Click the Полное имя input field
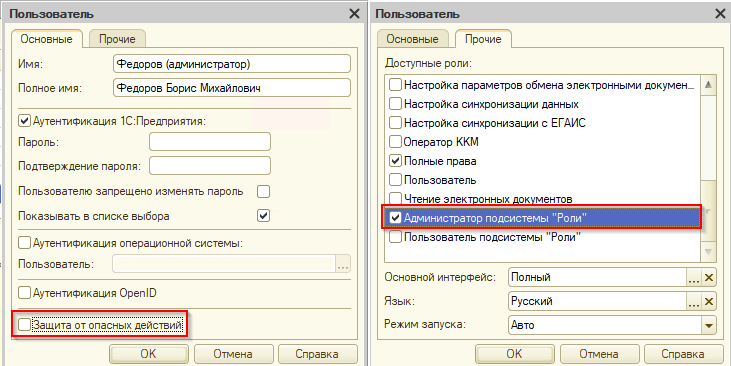This screenshot has height=366, width=731. click(x=232, y=88)
